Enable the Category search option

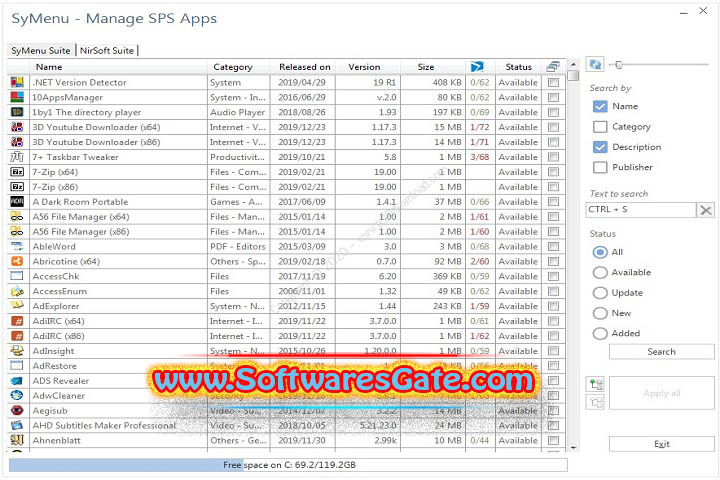point(600,127)
